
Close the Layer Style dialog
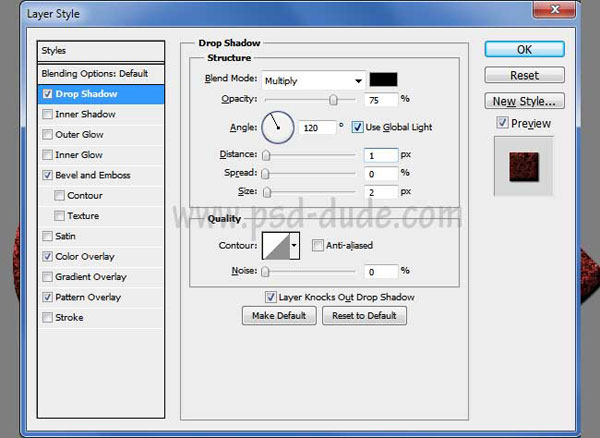tap(554, 10)
